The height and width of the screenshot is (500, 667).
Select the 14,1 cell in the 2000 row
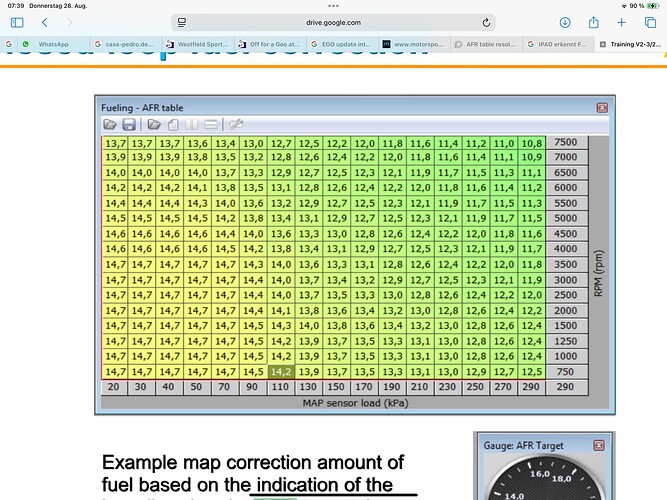point(281,311)
